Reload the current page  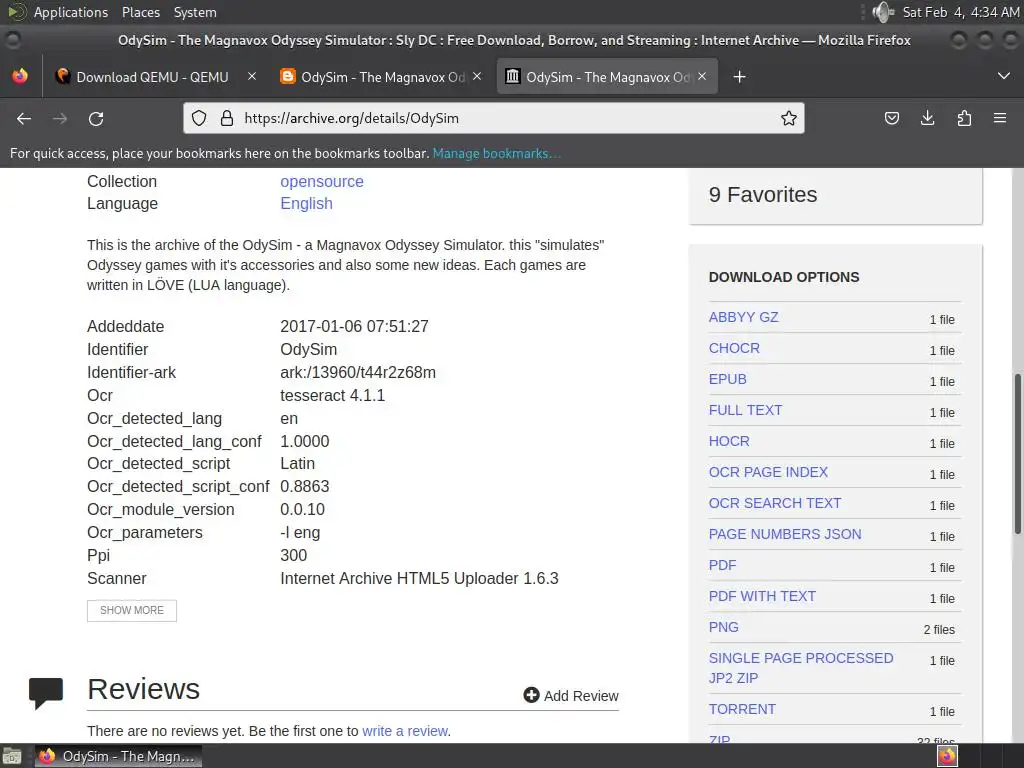[96, 119]
